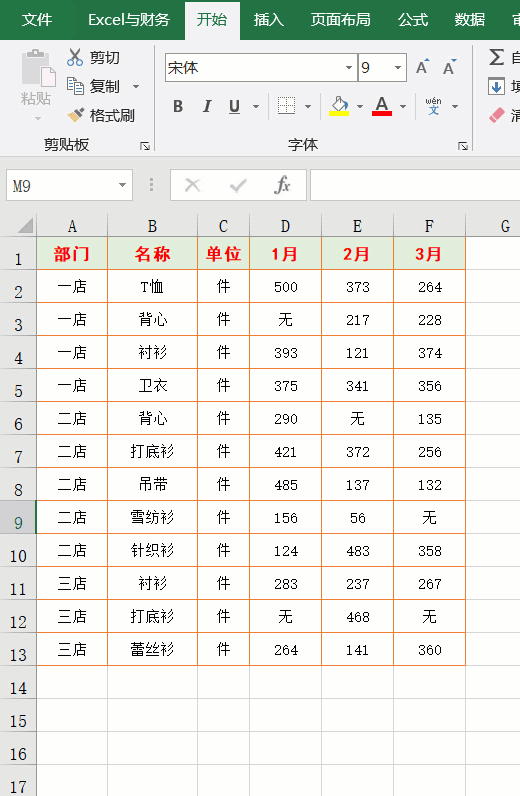Image resolution: width=520 pixels, height=796 pixels.
Task: Open the 页面布局 tab
Action: pyautogui.click(x=341, y=20)
